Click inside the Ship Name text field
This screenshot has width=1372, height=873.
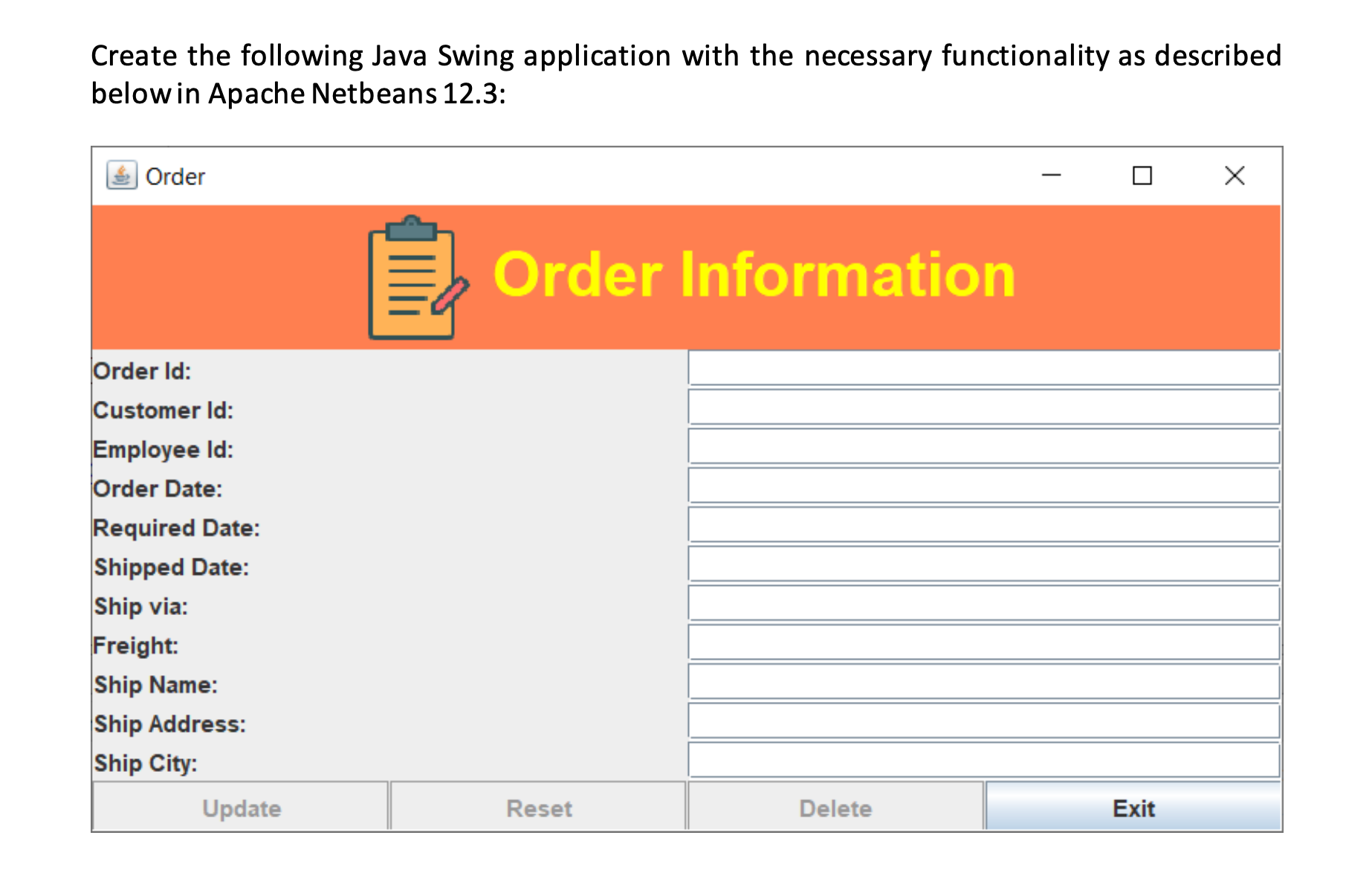981,681
